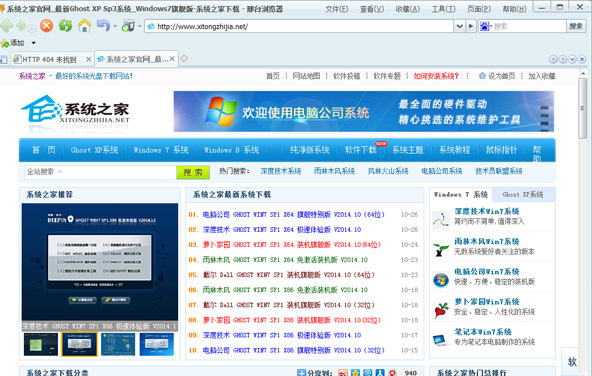Open 软件下载 nav item
The image size is (592, 376).
(x=361, y=150)
